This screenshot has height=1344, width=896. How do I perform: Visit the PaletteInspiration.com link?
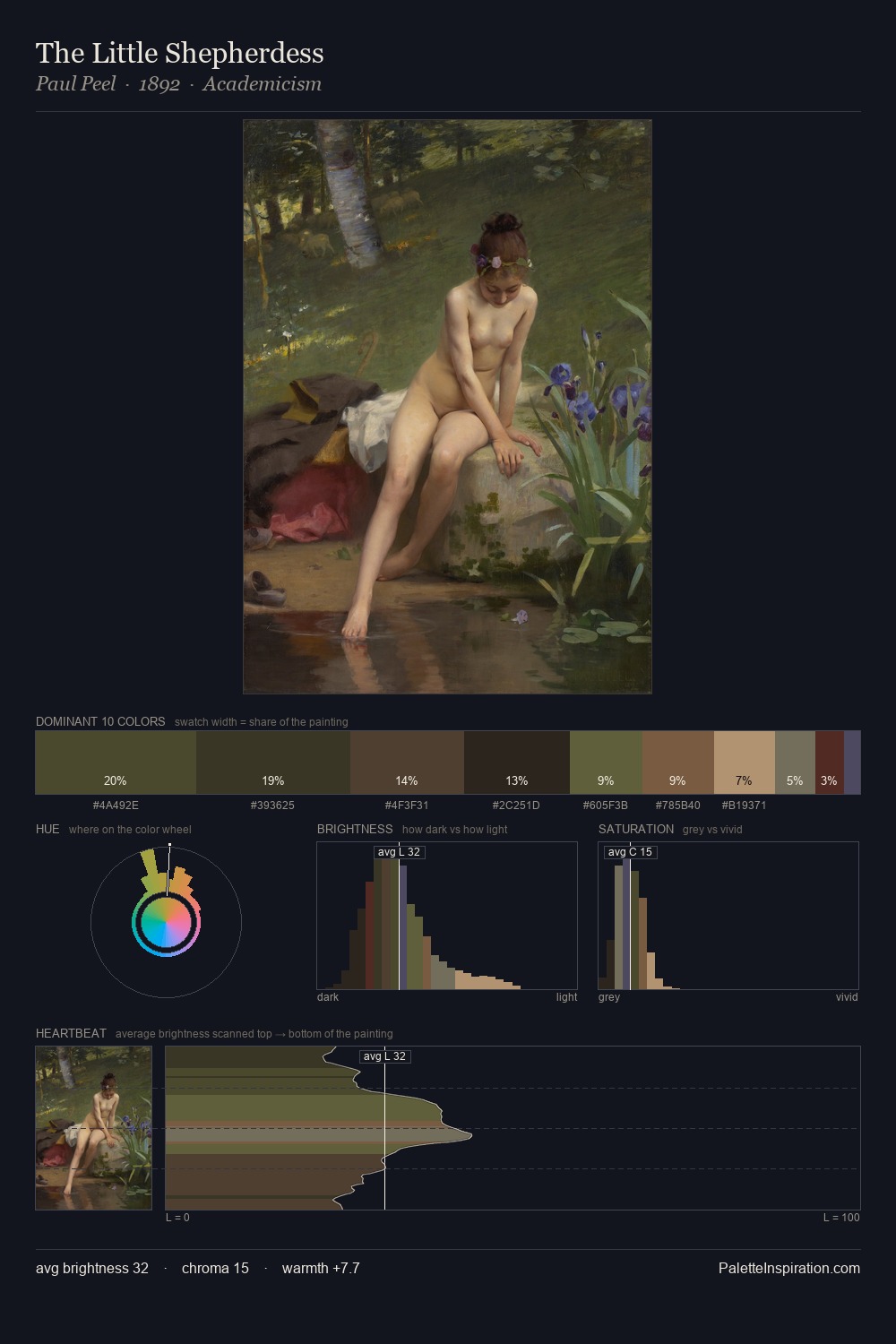point(789,1269)
